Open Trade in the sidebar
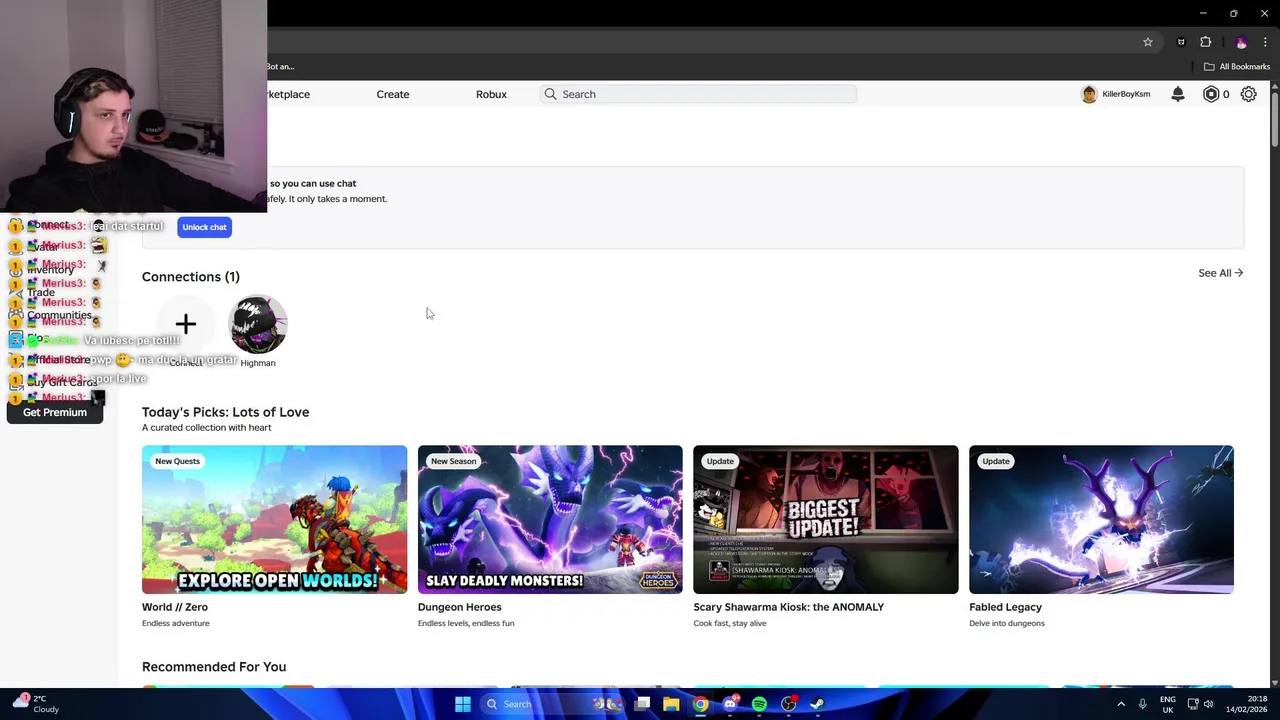Screen dimensions: 1280x720 pos(41,293)
